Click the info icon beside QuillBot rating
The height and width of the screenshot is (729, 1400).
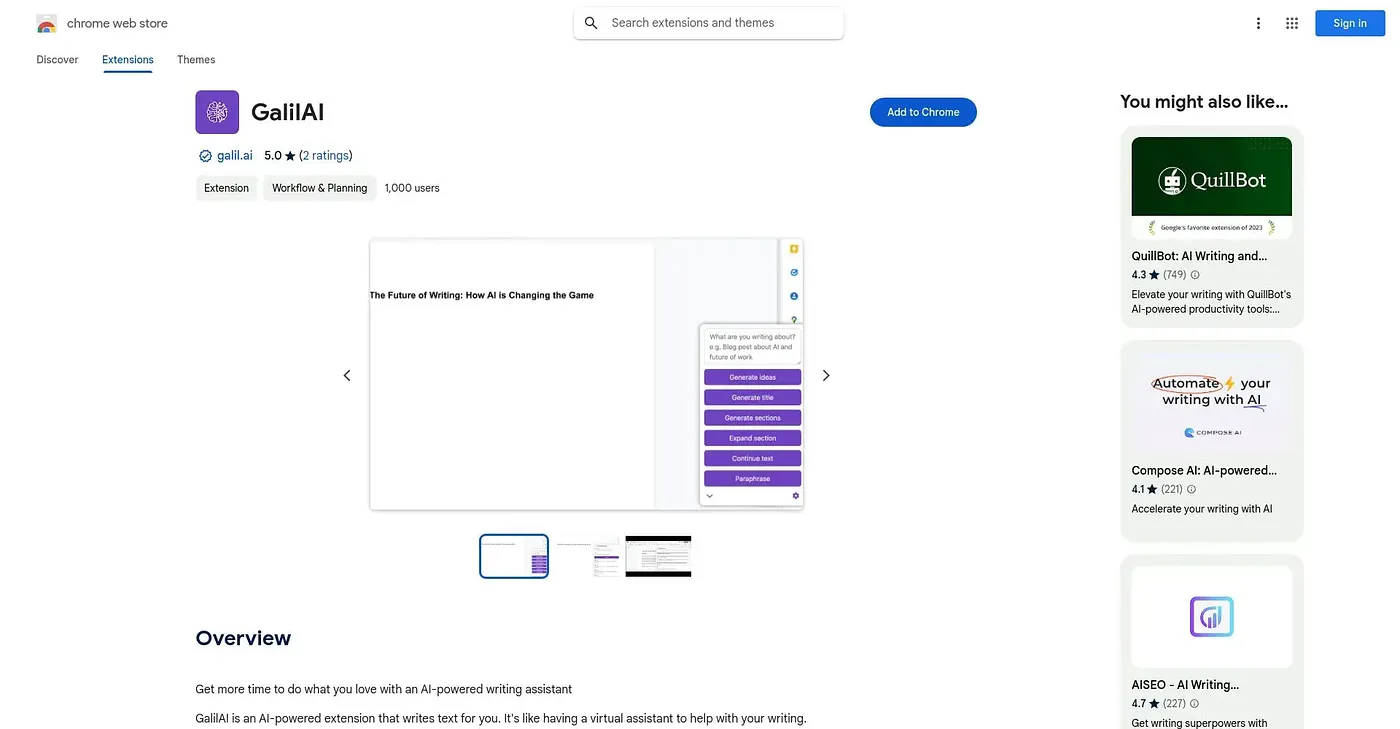tap(1195, 275)
